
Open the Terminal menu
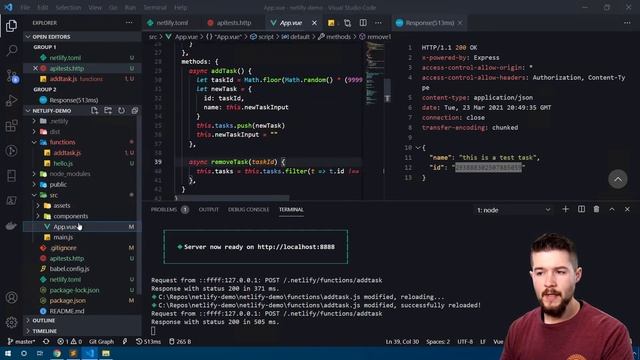[155, 7]
